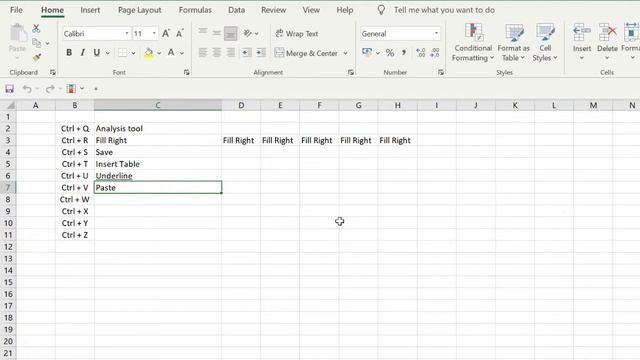This screenshot has height=360, width=640.
Task: Click the Select All corner button
Action: click(8, 105)
